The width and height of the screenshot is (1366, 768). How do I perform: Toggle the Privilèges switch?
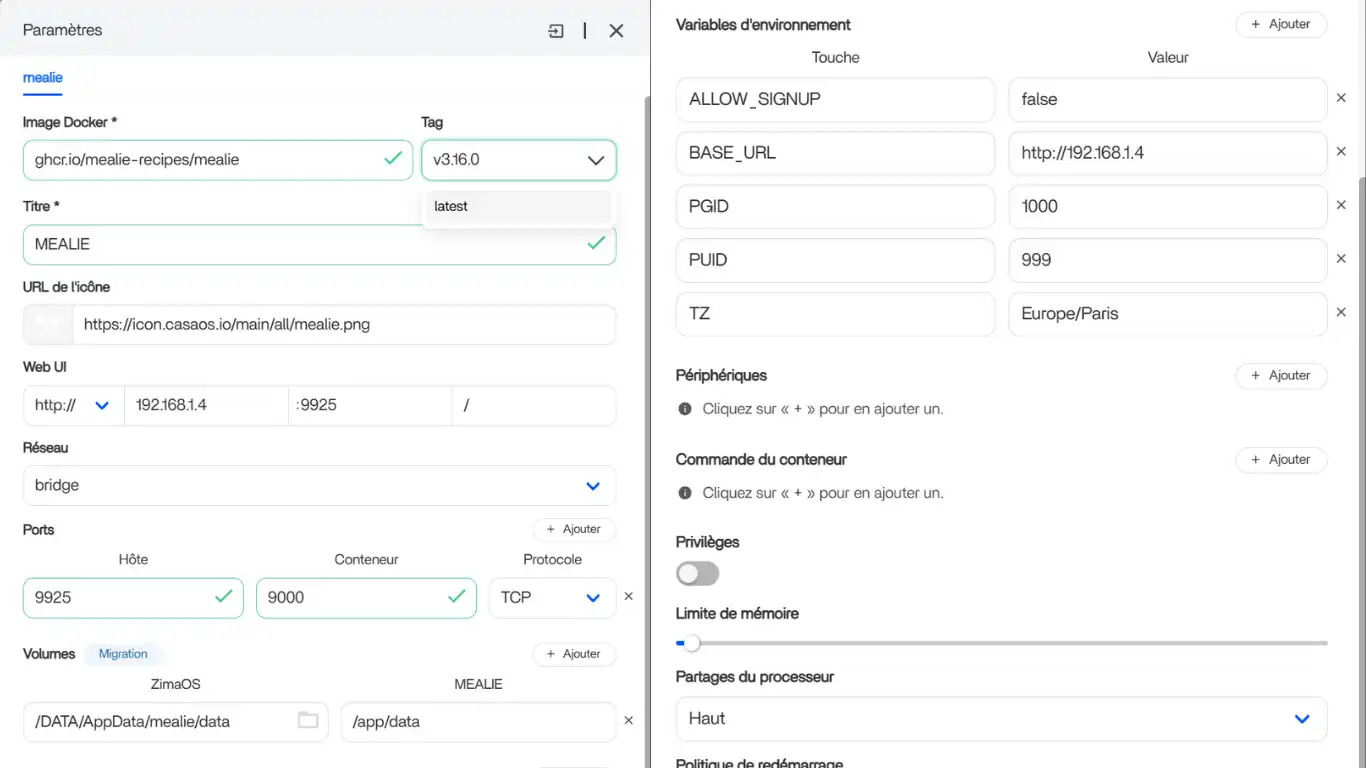(x=697, y=573)
